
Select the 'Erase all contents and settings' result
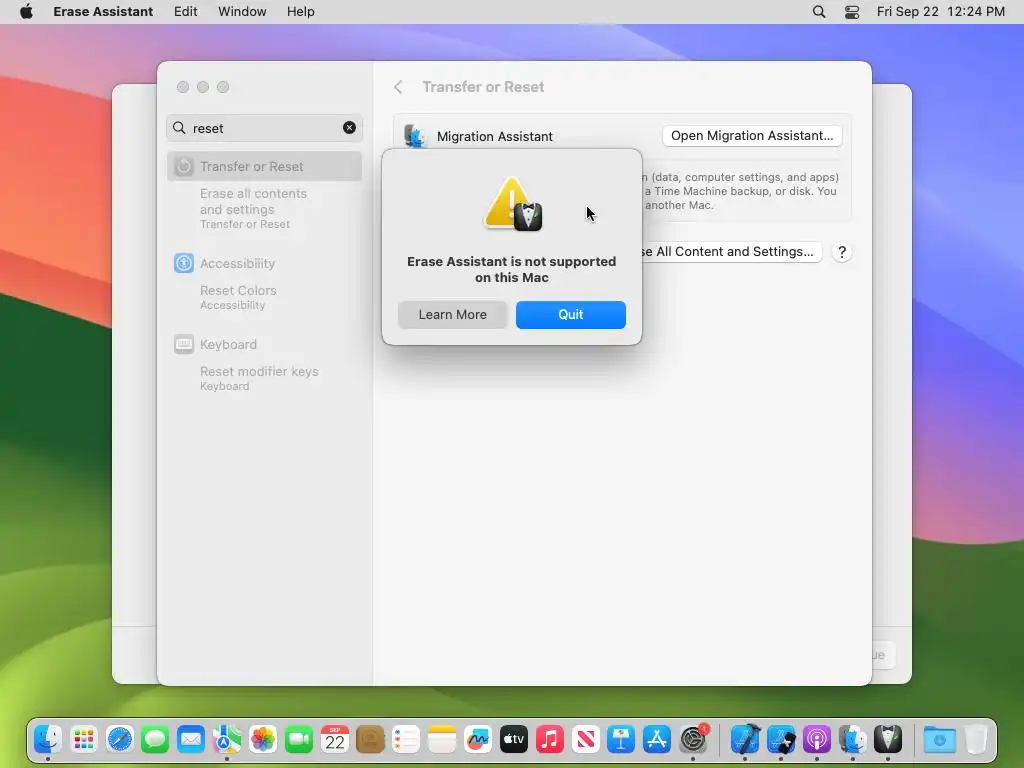point(253,208)
